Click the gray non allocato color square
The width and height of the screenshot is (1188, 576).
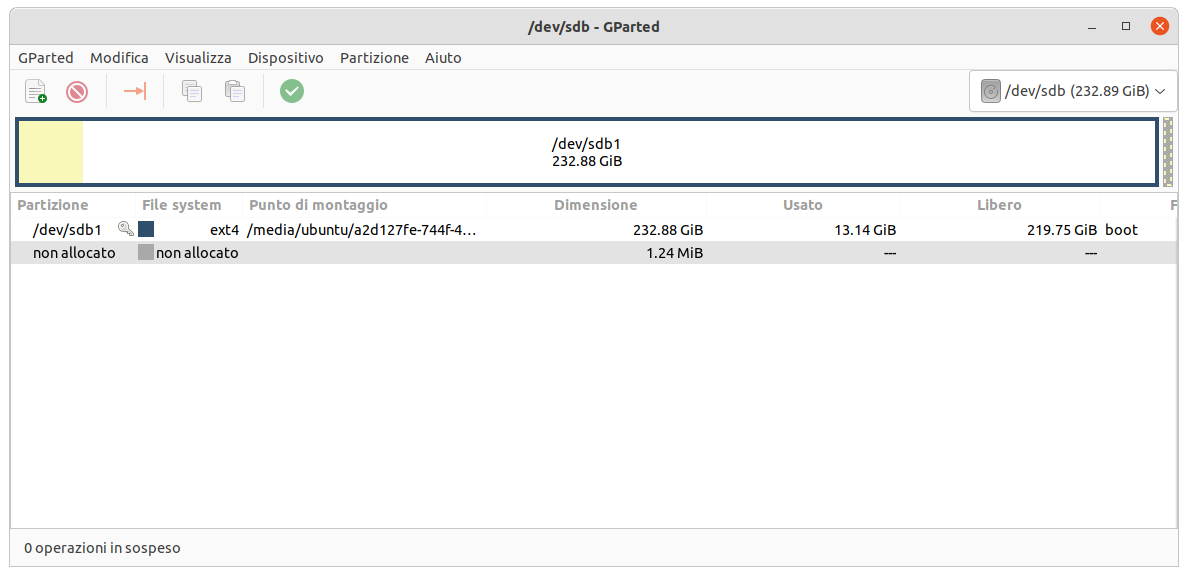(146, 253)
